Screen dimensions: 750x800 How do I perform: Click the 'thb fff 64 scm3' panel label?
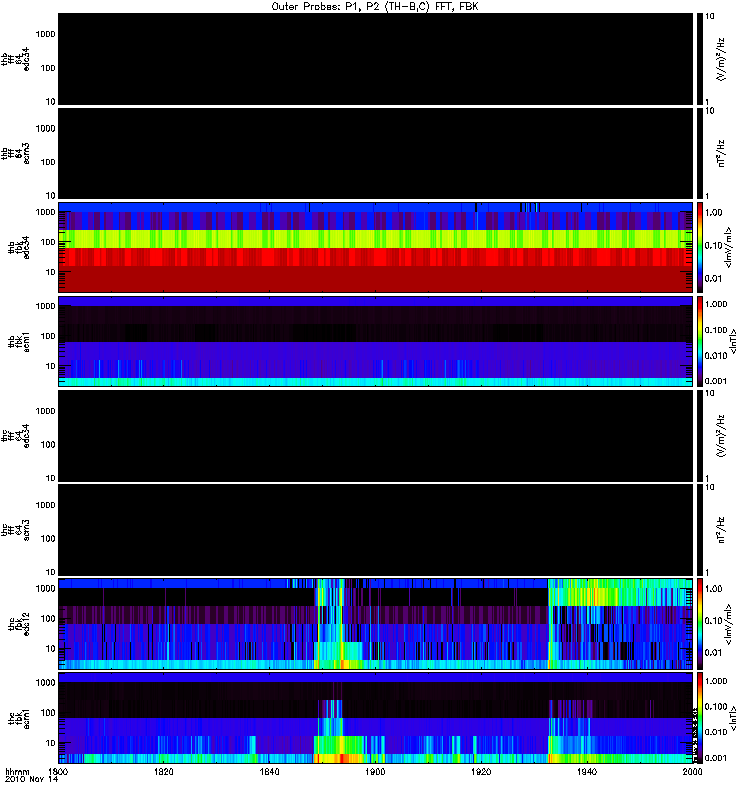click(15, 153)
